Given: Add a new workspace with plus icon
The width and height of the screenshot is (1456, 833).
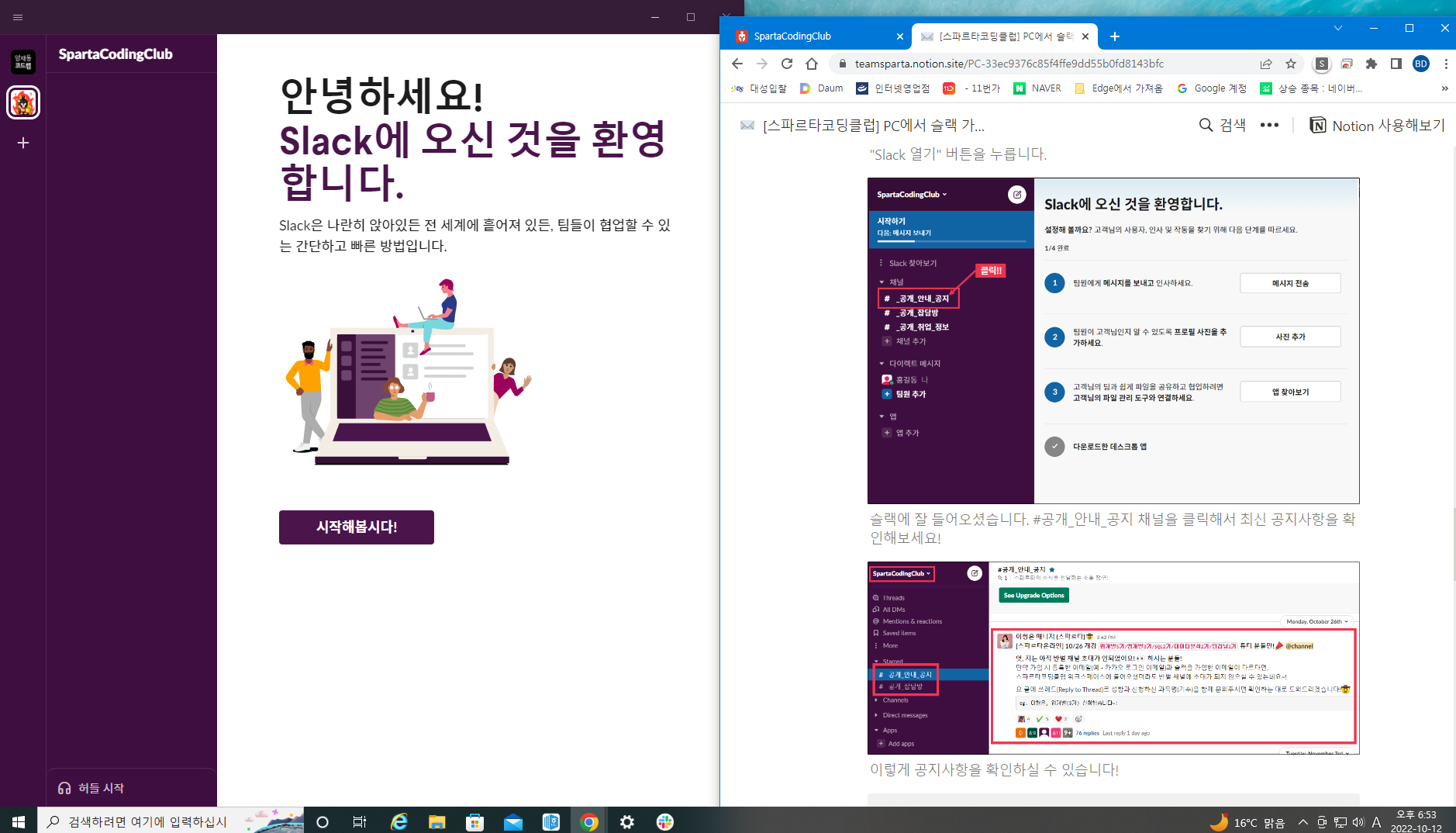Looking at the screenshot, I should [23, 143].
